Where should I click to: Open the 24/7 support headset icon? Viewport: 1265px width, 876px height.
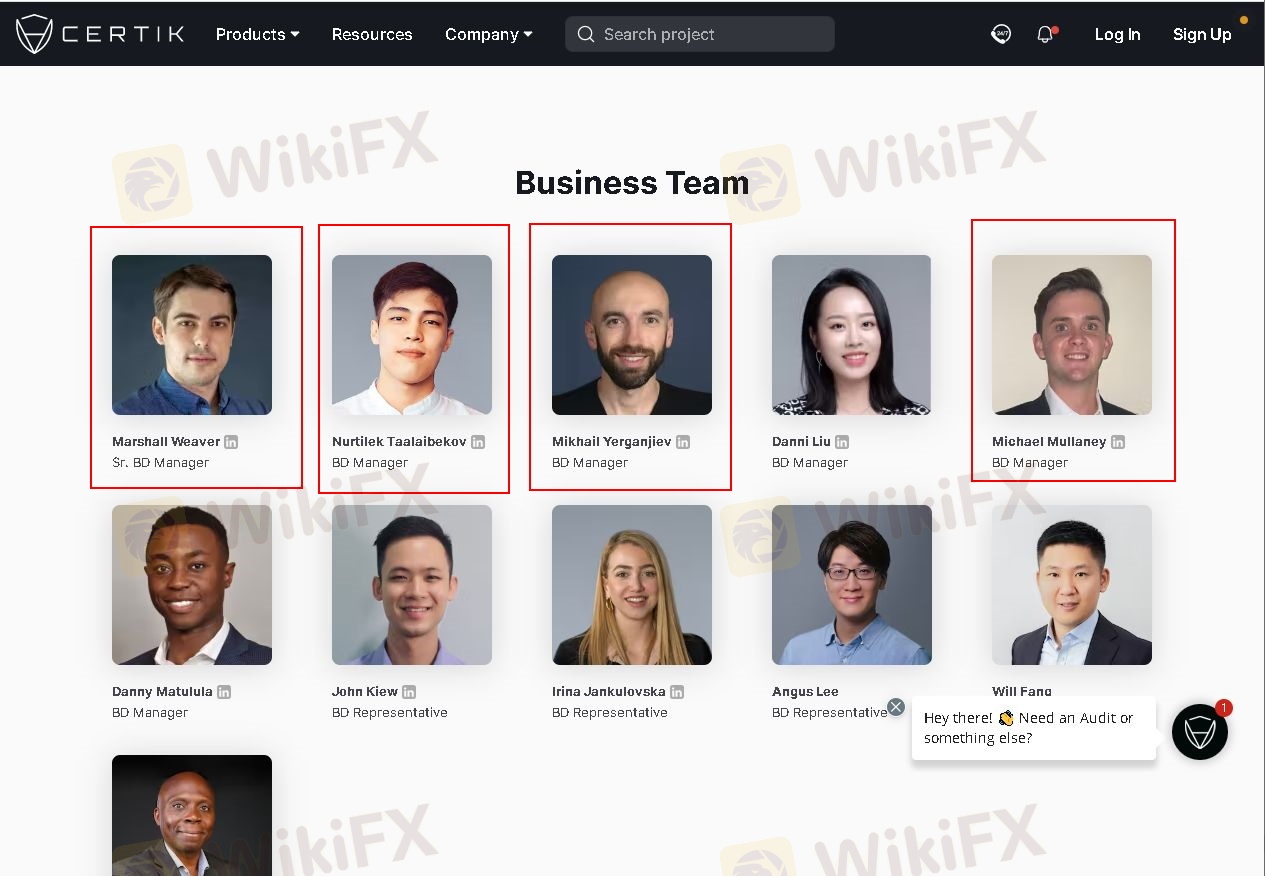tap(1001, 34)
